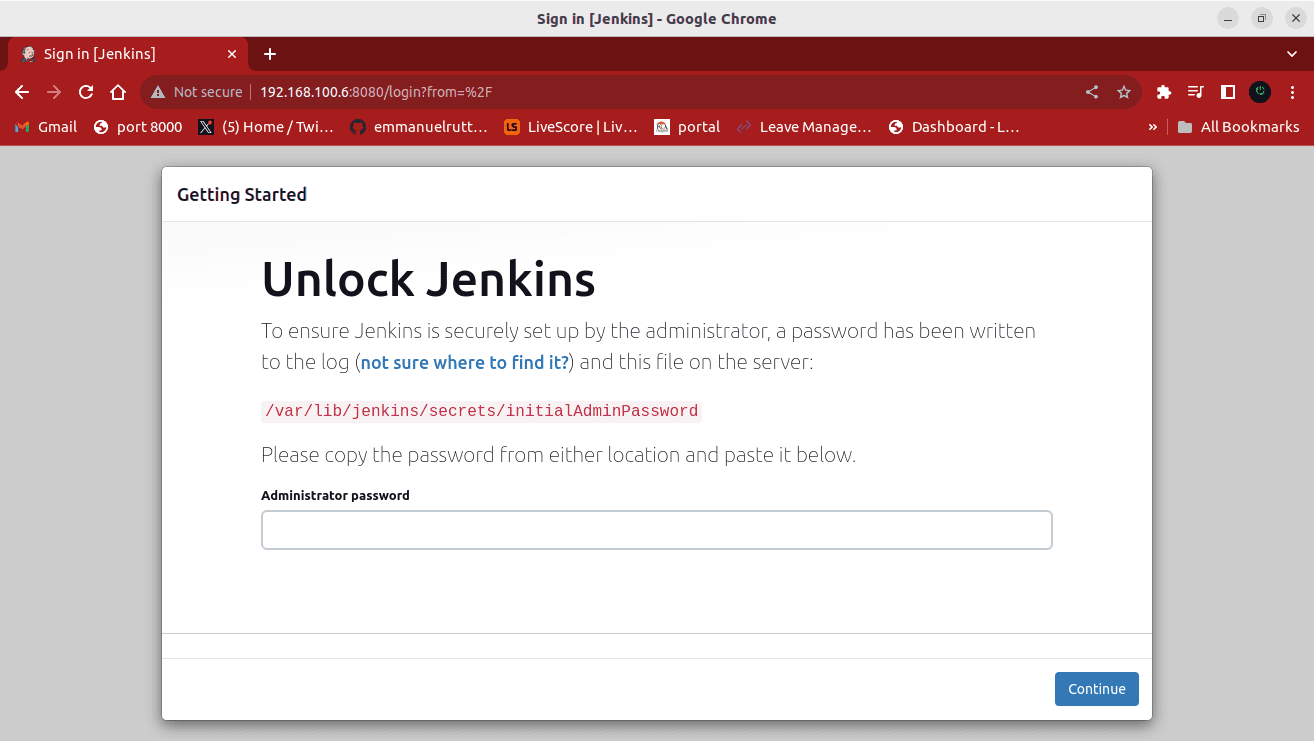Screen dimensions: 1314x741
Task: Share this page from address bar
Action: (x=1092, y=92)
